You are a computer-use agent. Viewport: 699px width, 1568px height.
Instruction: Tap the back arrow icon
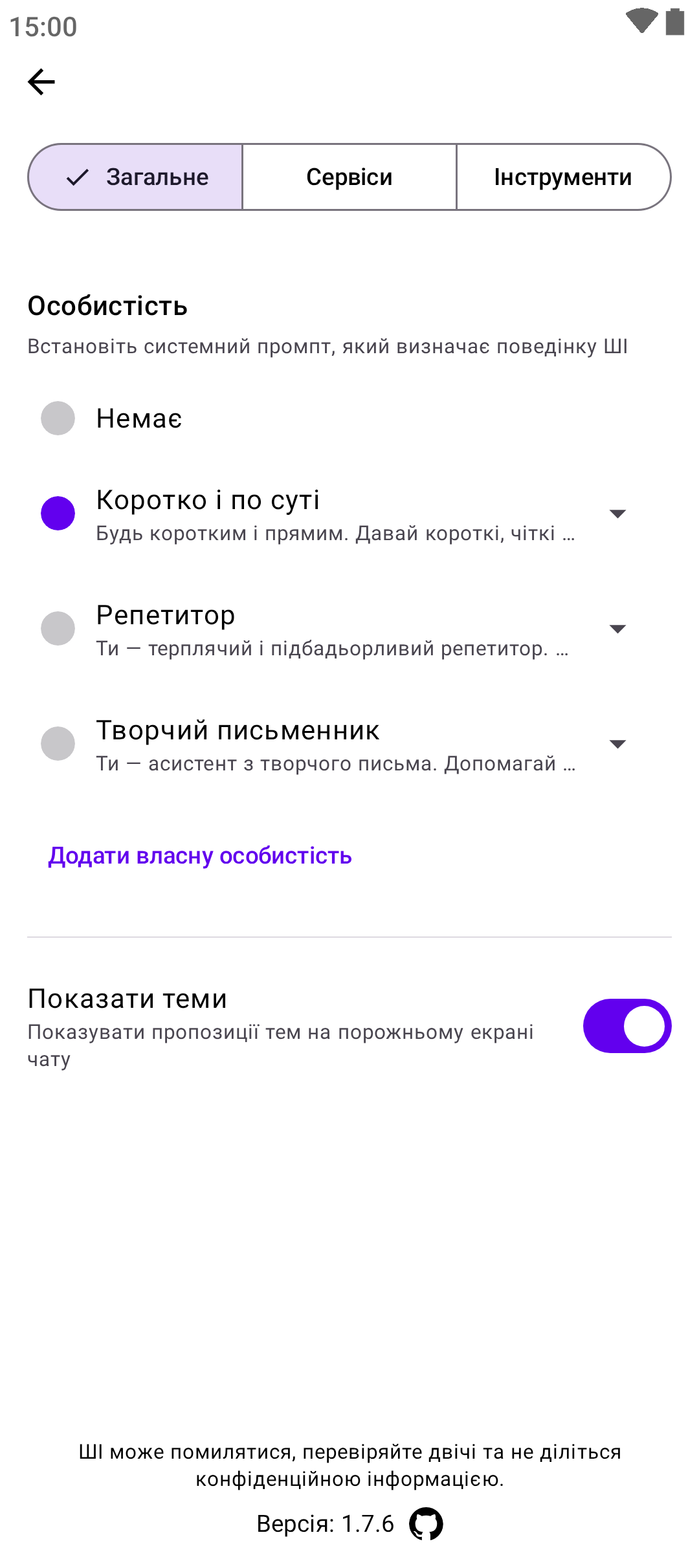(x=41, y=82)
